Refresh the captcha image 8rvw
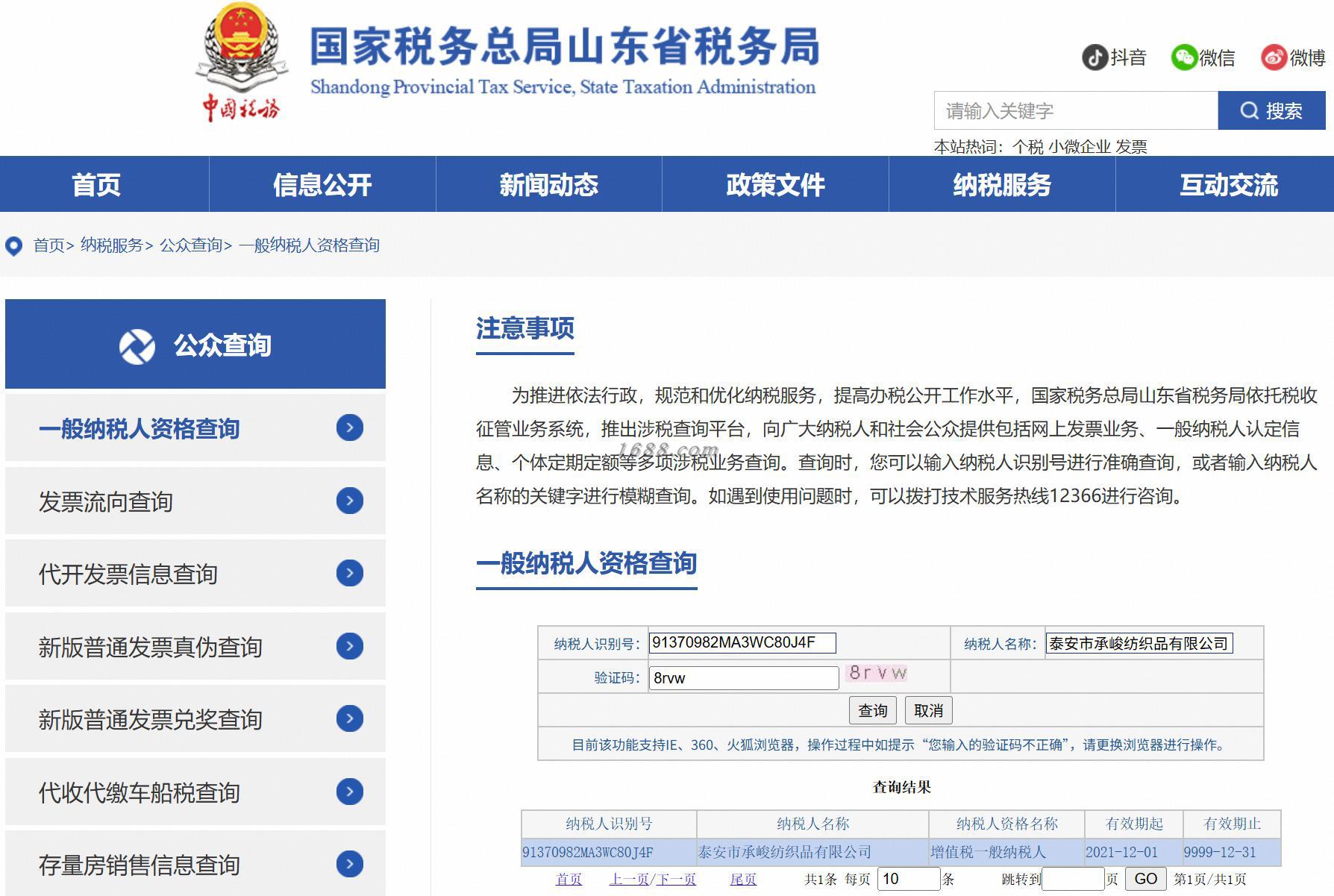1334x896 pixels. [877, 674]
